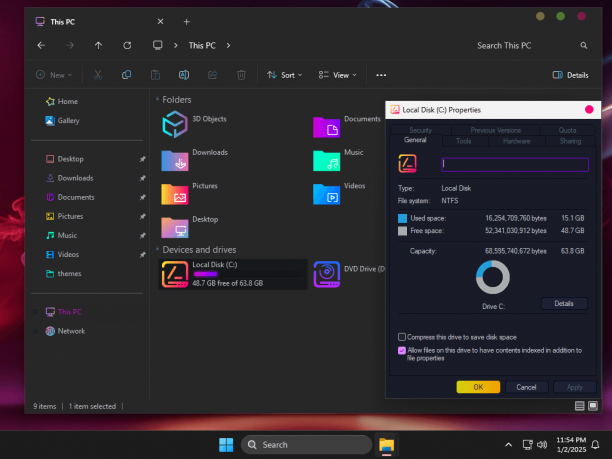Click the Used space blue swatch

coord(402,218)
